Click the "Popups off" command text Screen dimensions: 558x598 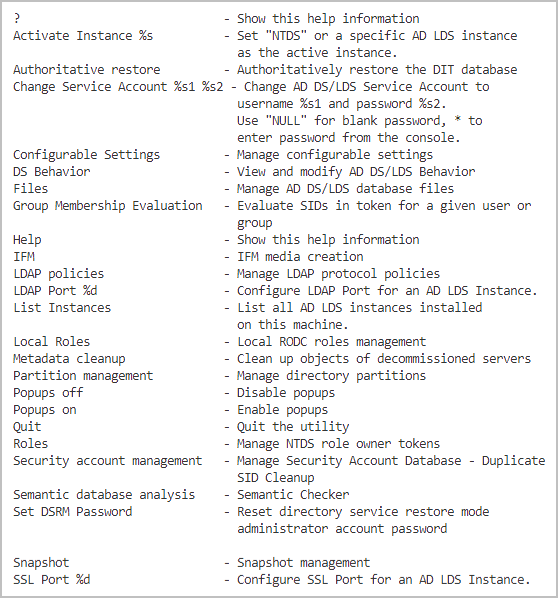click(x=48, y=393)
